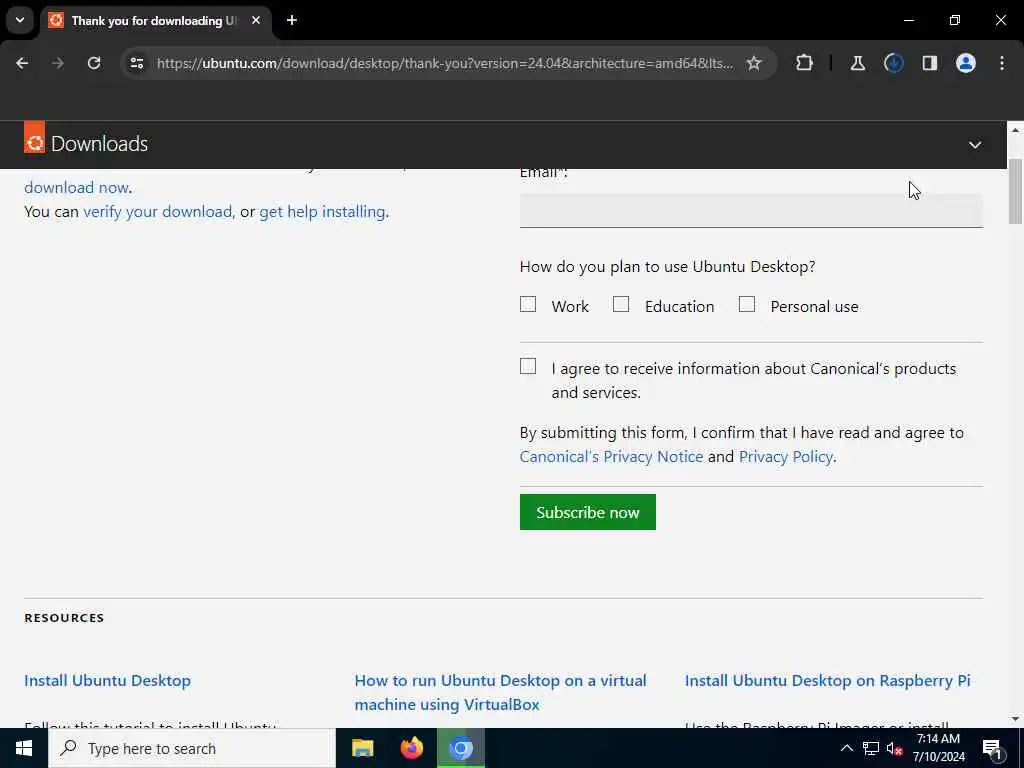Open the taskbar clock and date
Viewport: 1024px width, 768px height.
point(938,748)
